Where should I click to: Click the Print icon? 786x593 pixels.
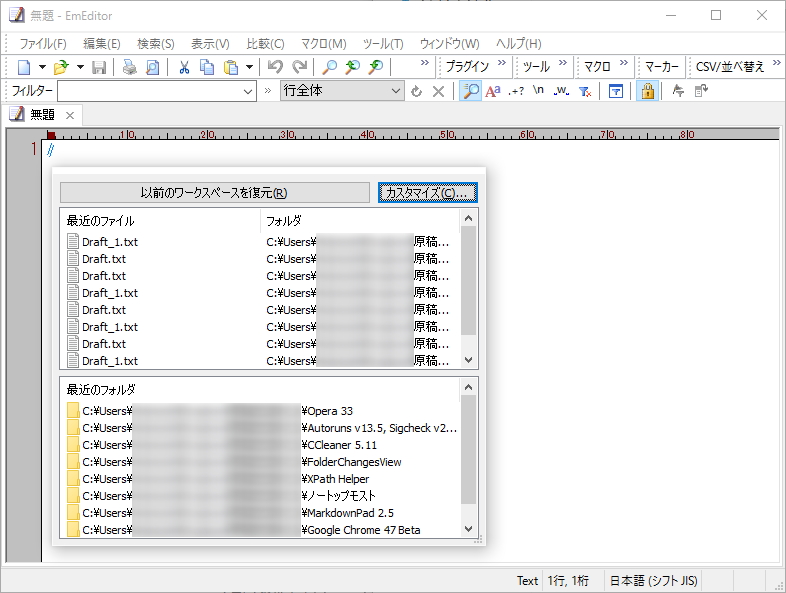(x=130, y=67)
